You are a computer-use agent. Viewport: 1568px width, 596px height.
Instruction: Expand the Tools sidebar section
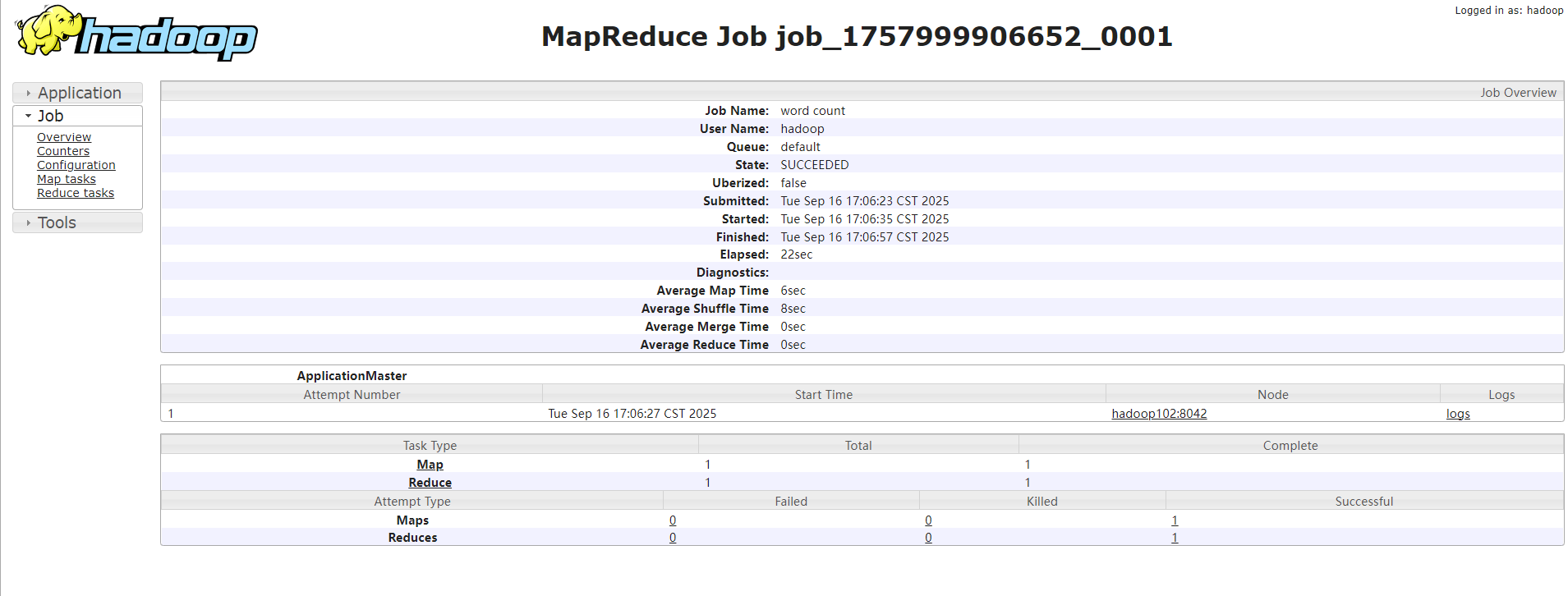(57, 222)
